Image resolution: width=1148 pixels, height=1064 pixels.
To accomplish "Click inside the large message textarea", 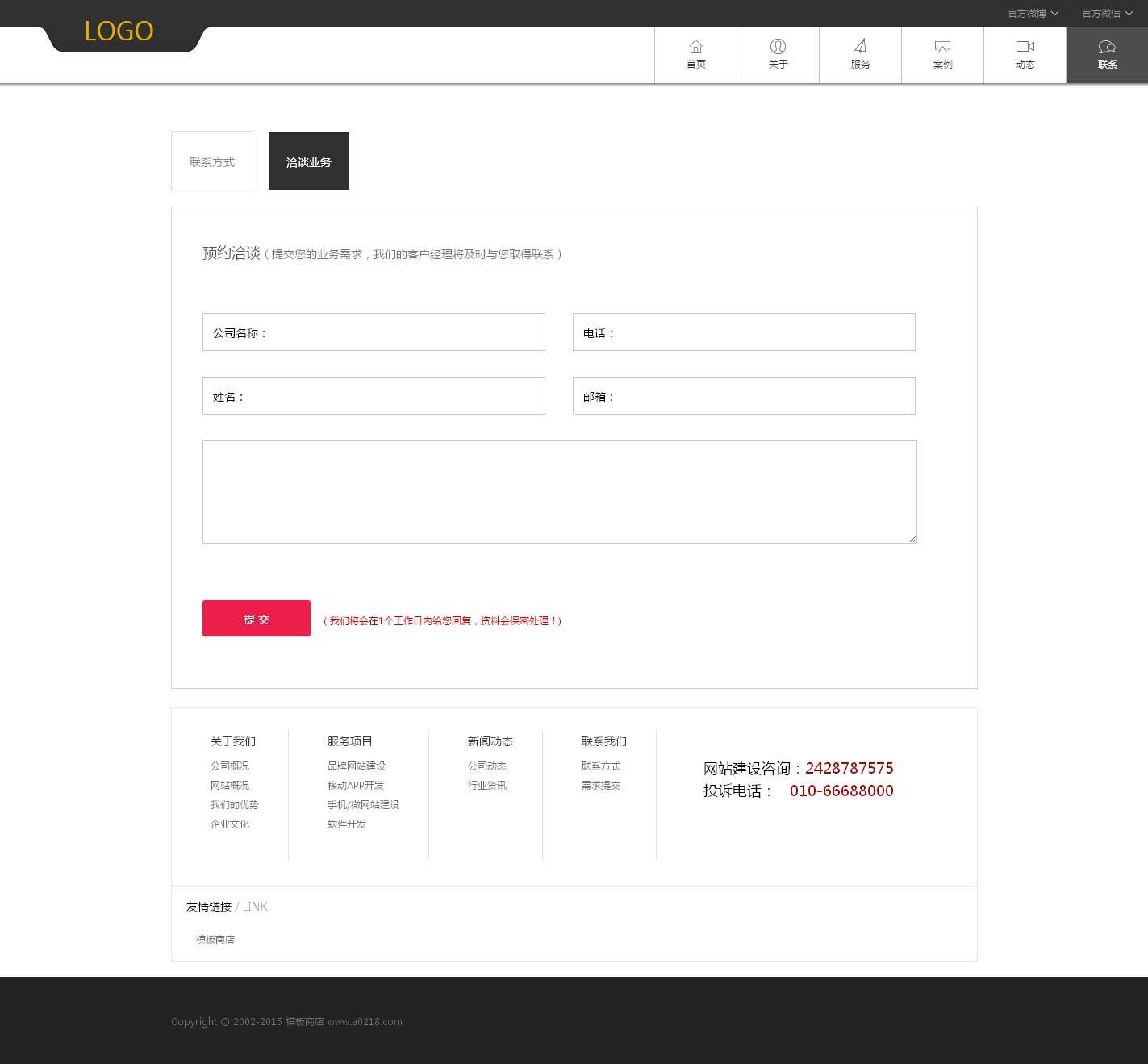I will 559,492.
